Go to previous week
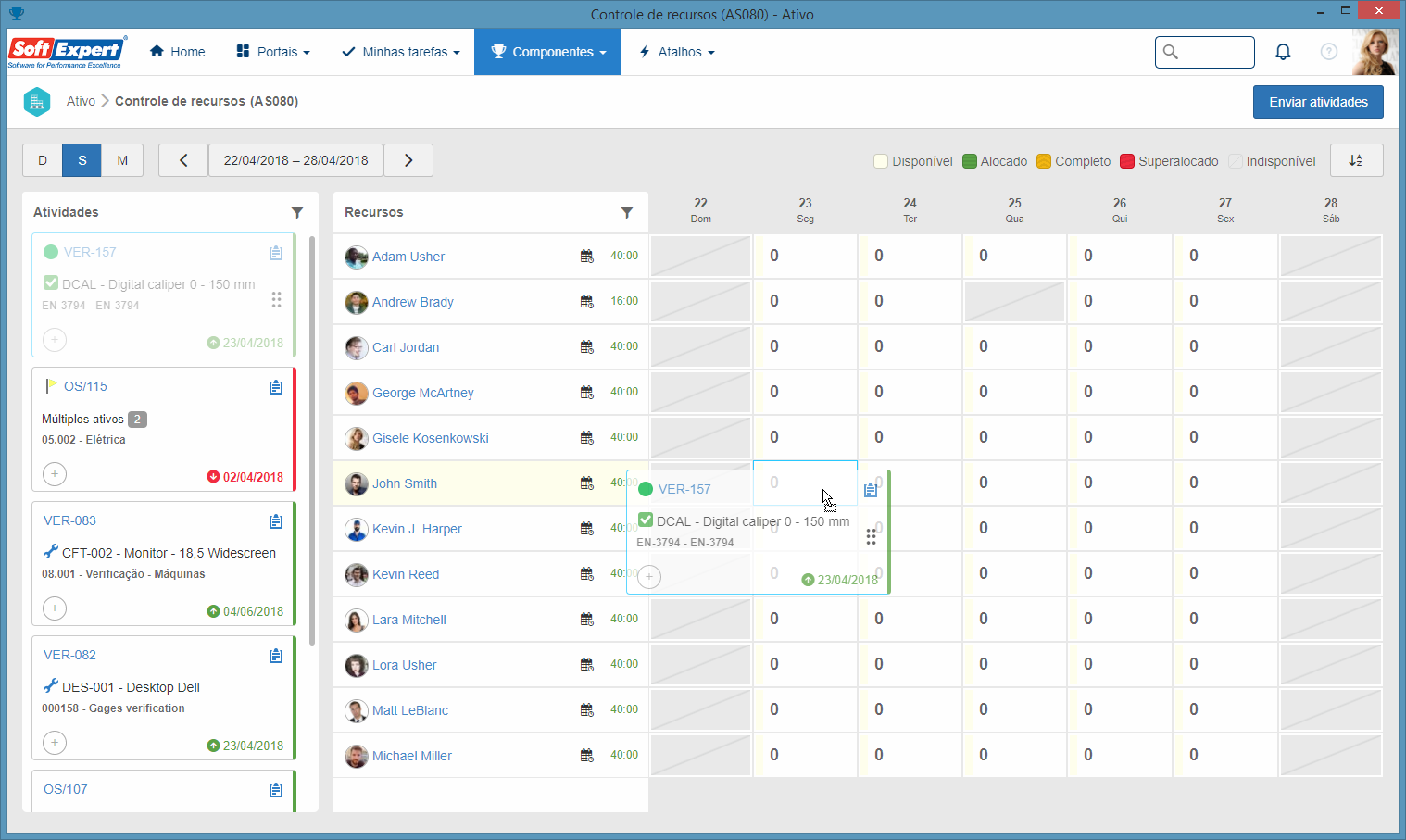The height and width of the screenshot is (840, 1406). (183, 160)
